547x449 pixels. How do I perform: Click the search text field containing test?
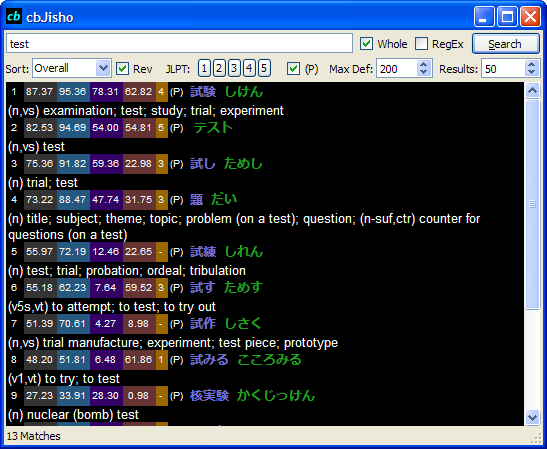coord(179,44)
